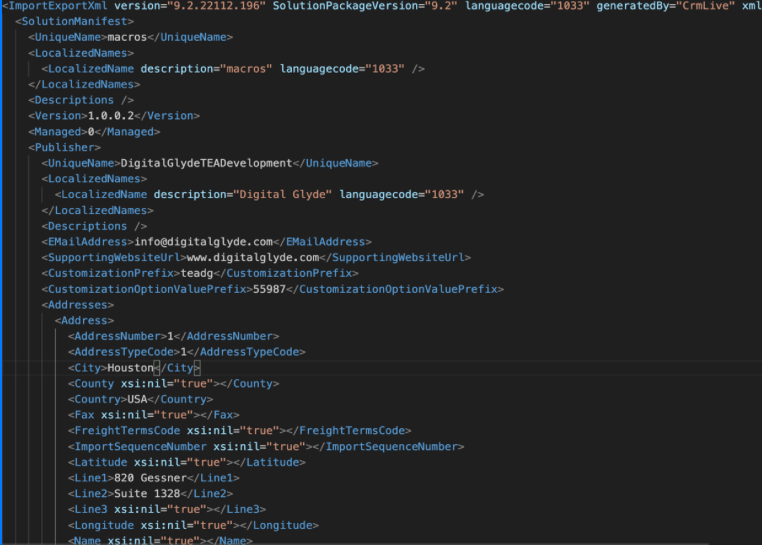Click the opening Addresses tag
This screenshot has height=545, width=762.
pos(78,305)
